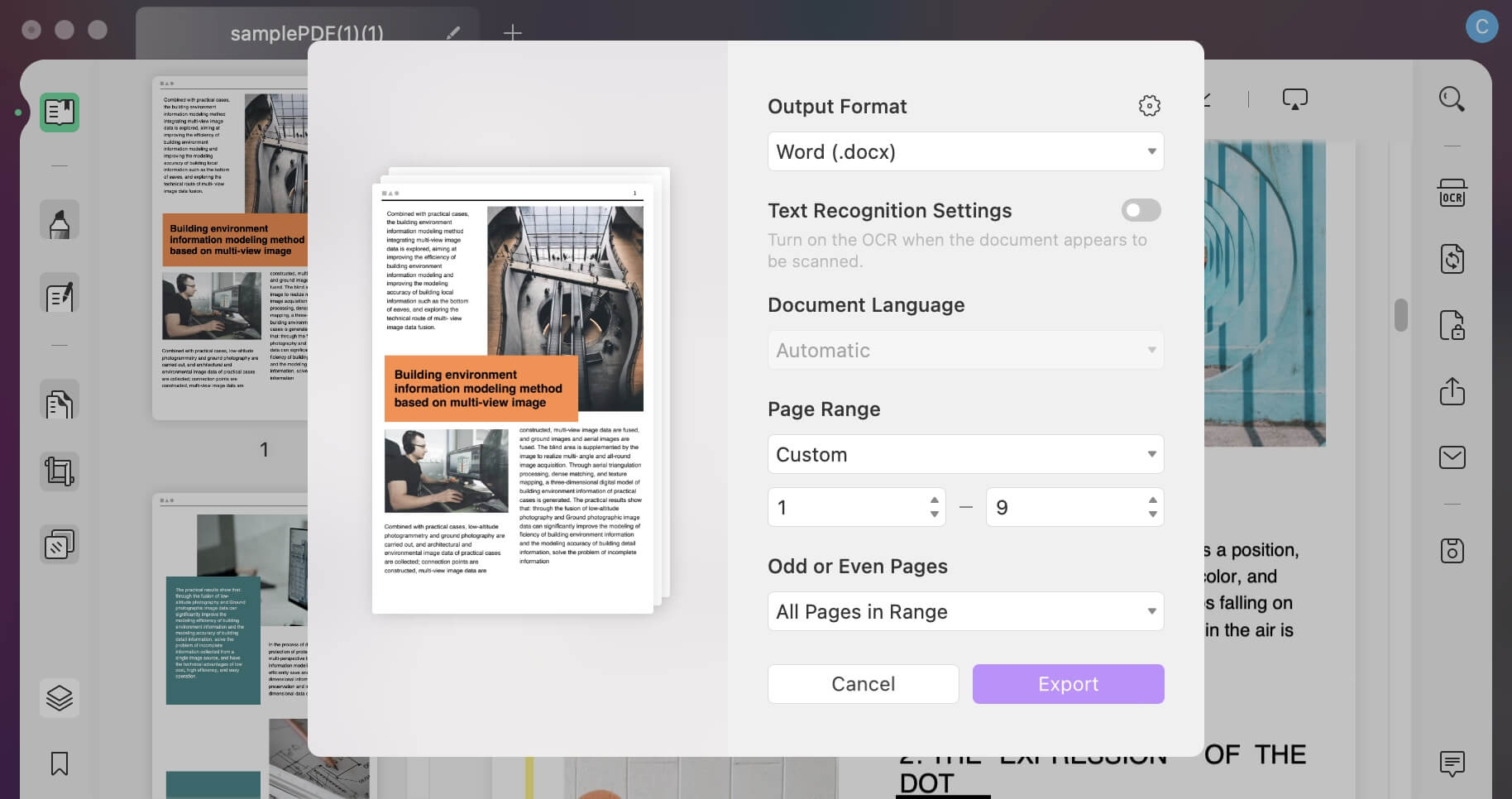Cancel the export dialog
This screenshot has width=1512, height=799.
coord(863,684)
